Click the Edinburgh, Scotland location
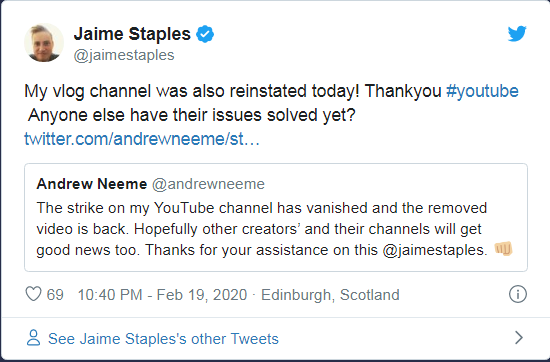The height and width of the screenshot is (362, 550). tap(330, 295)
